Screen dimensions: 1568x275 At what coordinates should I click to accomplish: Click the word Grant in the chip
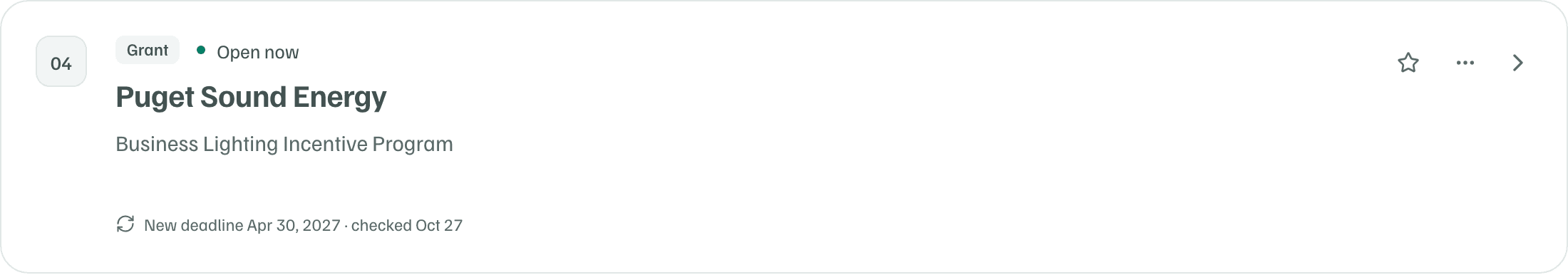tap(148, 50)
